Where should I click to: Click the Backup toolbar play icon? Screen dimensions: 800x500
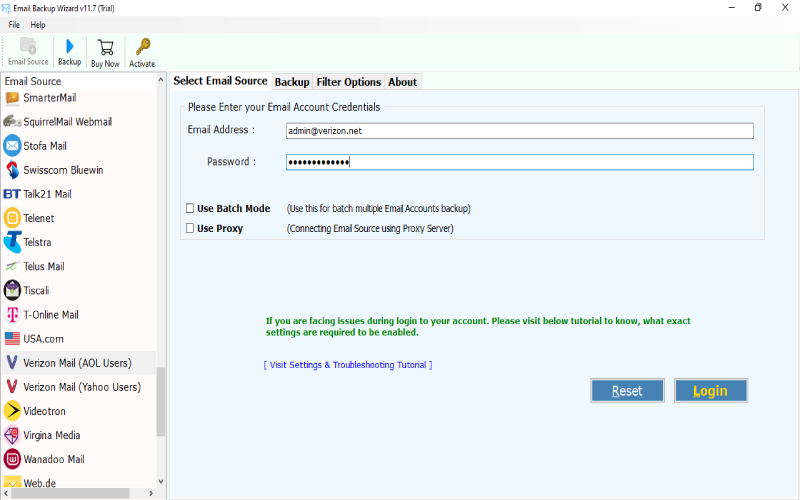(x=69, y=46)
